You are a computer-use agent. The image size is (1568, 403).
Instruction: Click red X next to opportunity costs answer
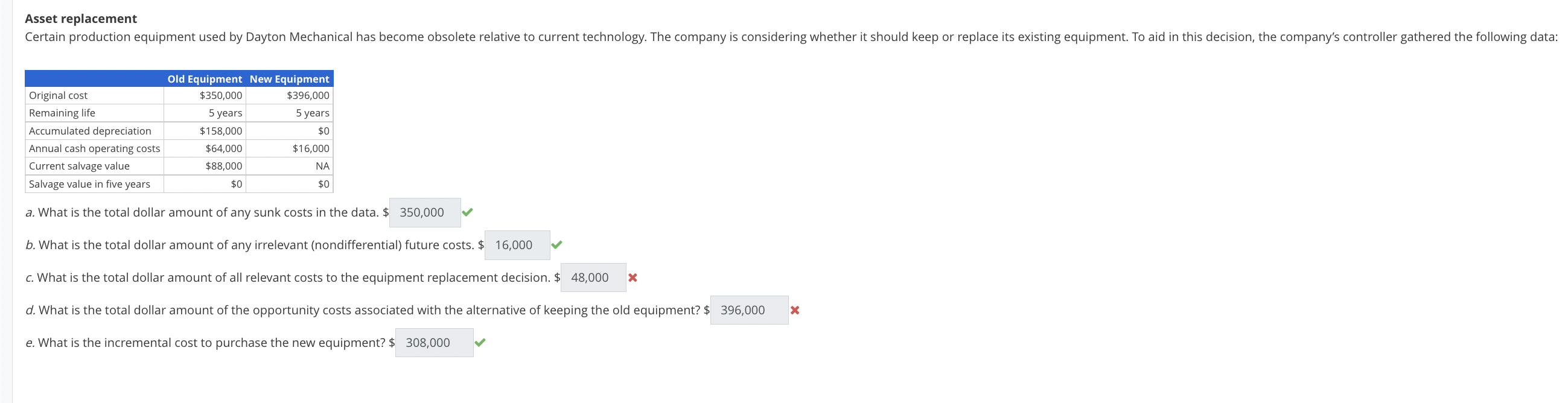(794, 311)
